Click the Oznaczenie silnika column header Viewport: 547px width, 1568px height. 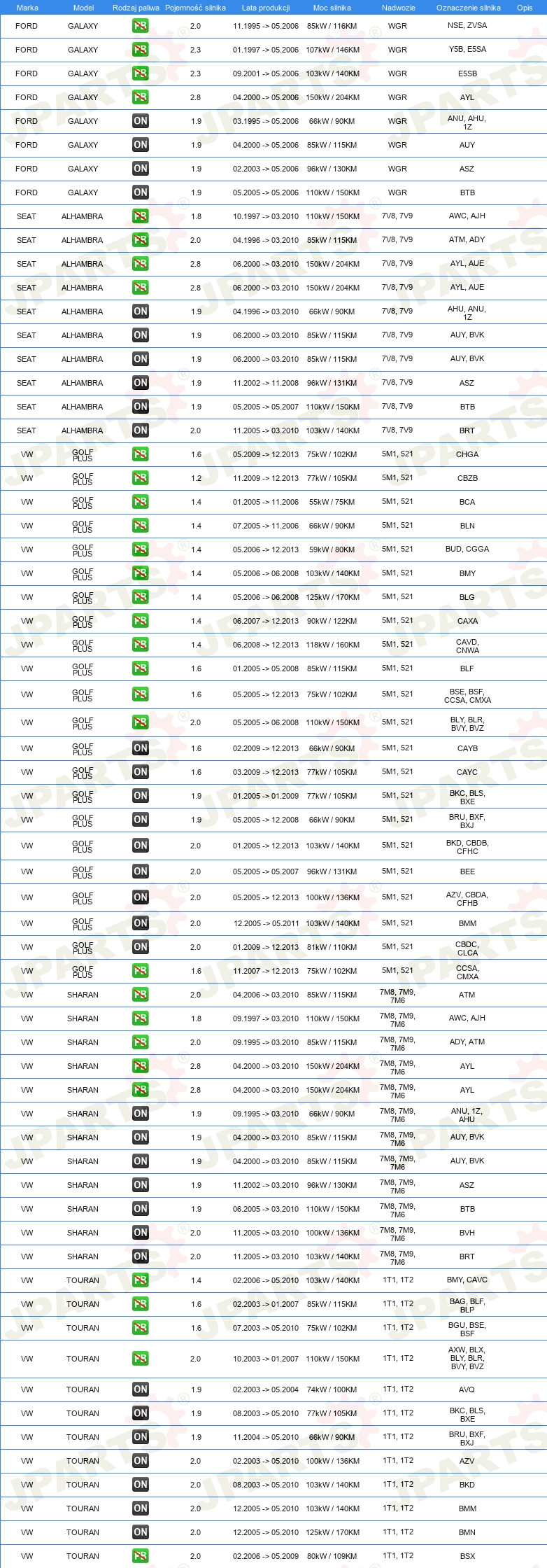pyautogui.click(x=469, y=8)
